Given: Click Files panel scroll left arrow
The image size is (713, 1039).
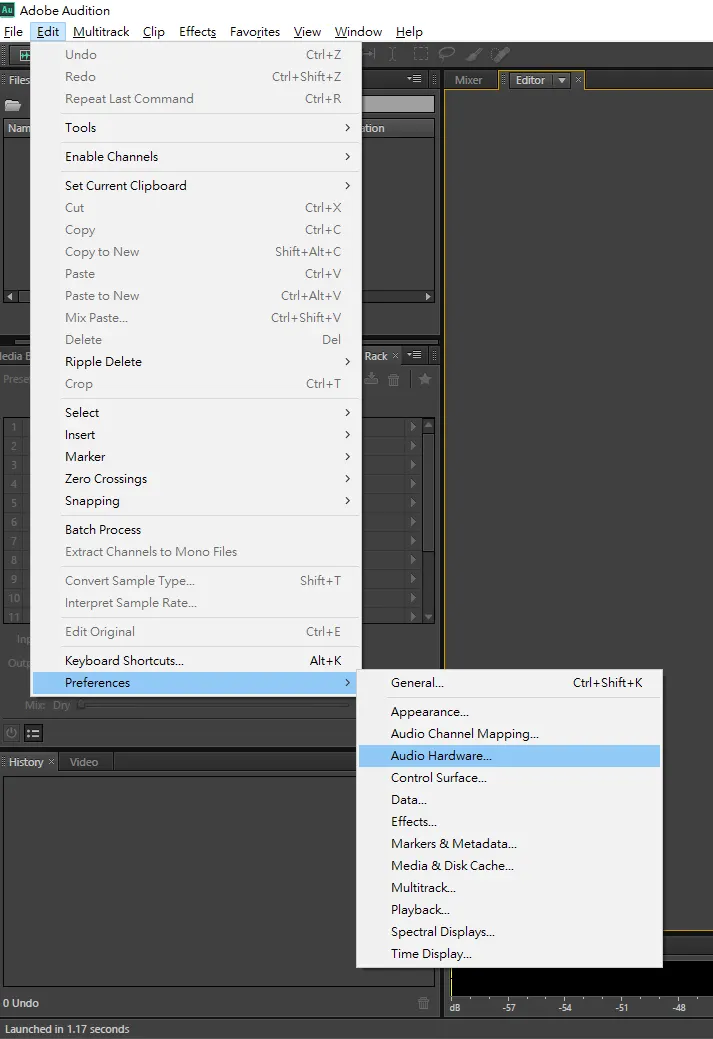Looking at the screenshot, I should coord(9,296).
